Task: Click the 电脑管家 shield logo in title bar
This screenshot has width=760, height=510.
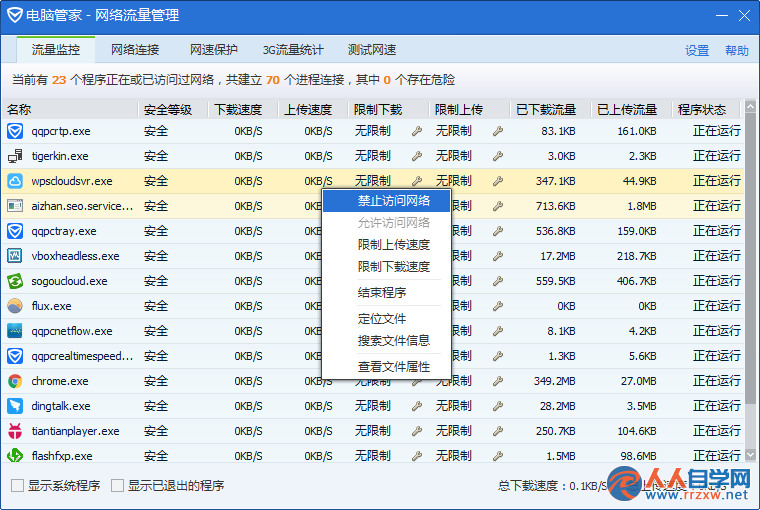Action: pos(15,15)
